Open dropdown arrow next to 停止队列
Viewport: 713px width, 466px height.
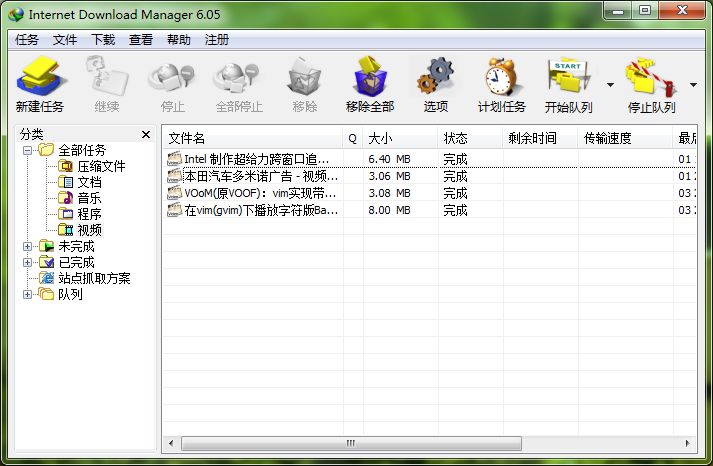tap(693, 85)
